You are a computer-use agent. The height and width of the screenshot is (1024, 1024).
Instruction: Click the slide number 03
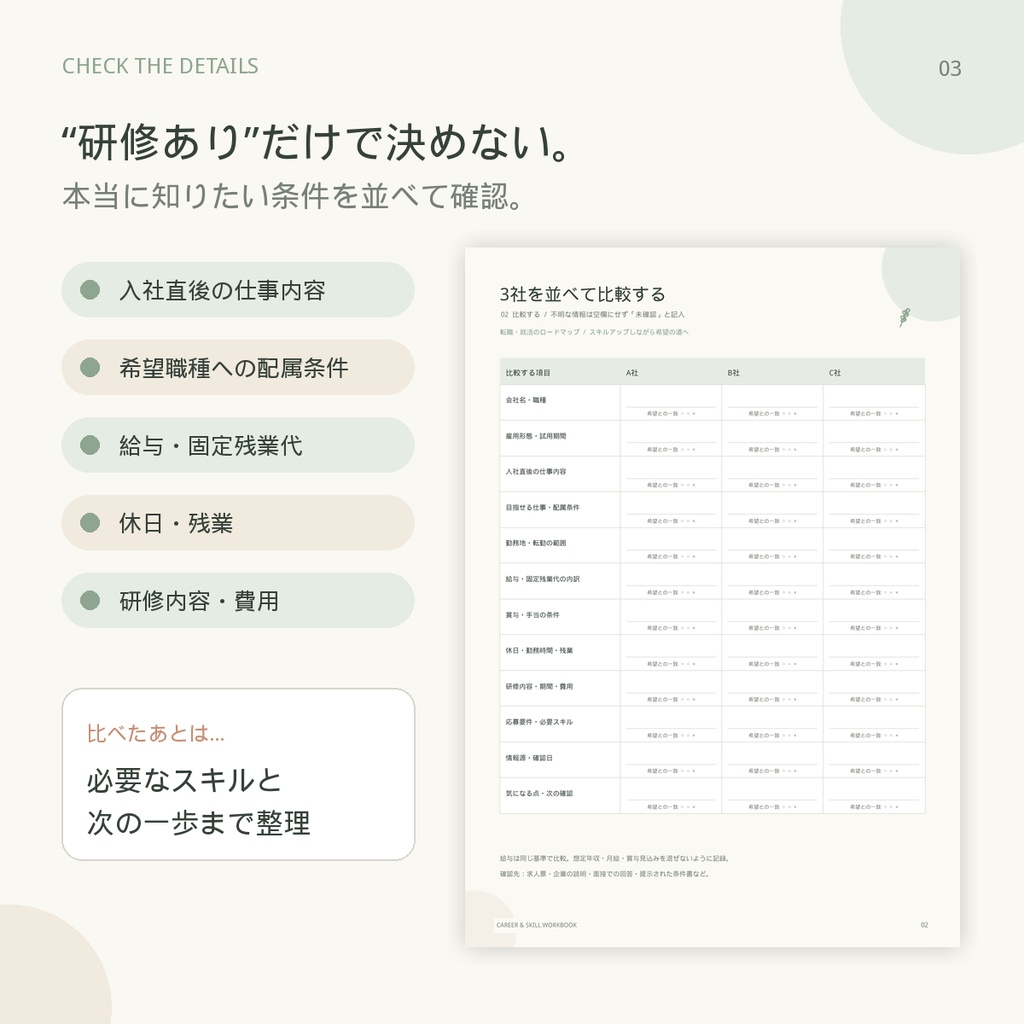coord(950,69)
